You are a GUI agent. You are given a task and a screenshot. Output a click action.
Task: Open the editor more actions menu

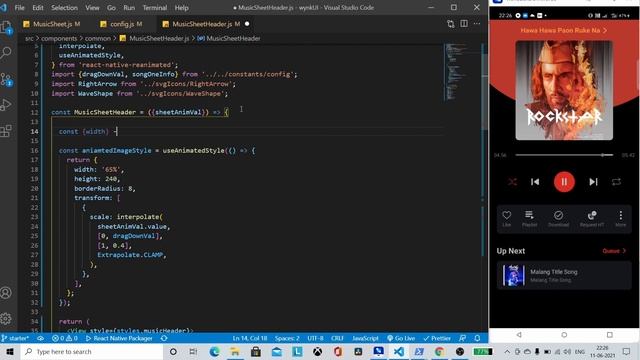click(477, 24)
